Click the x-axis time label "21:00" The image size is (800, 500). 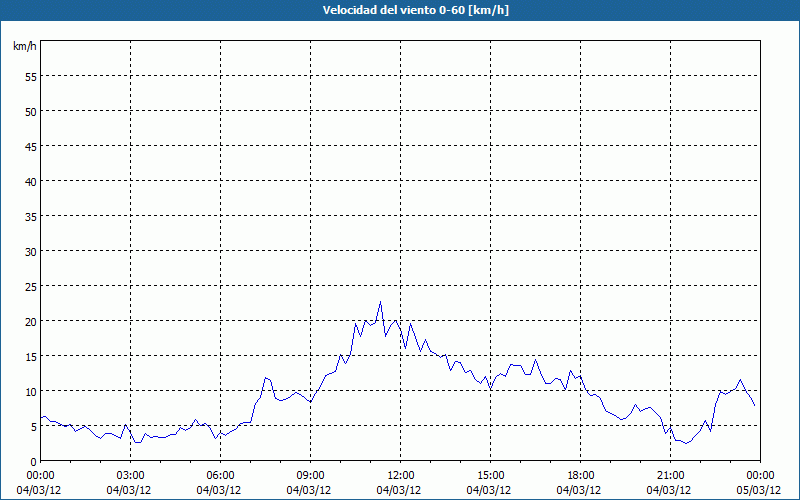(670, 476)
